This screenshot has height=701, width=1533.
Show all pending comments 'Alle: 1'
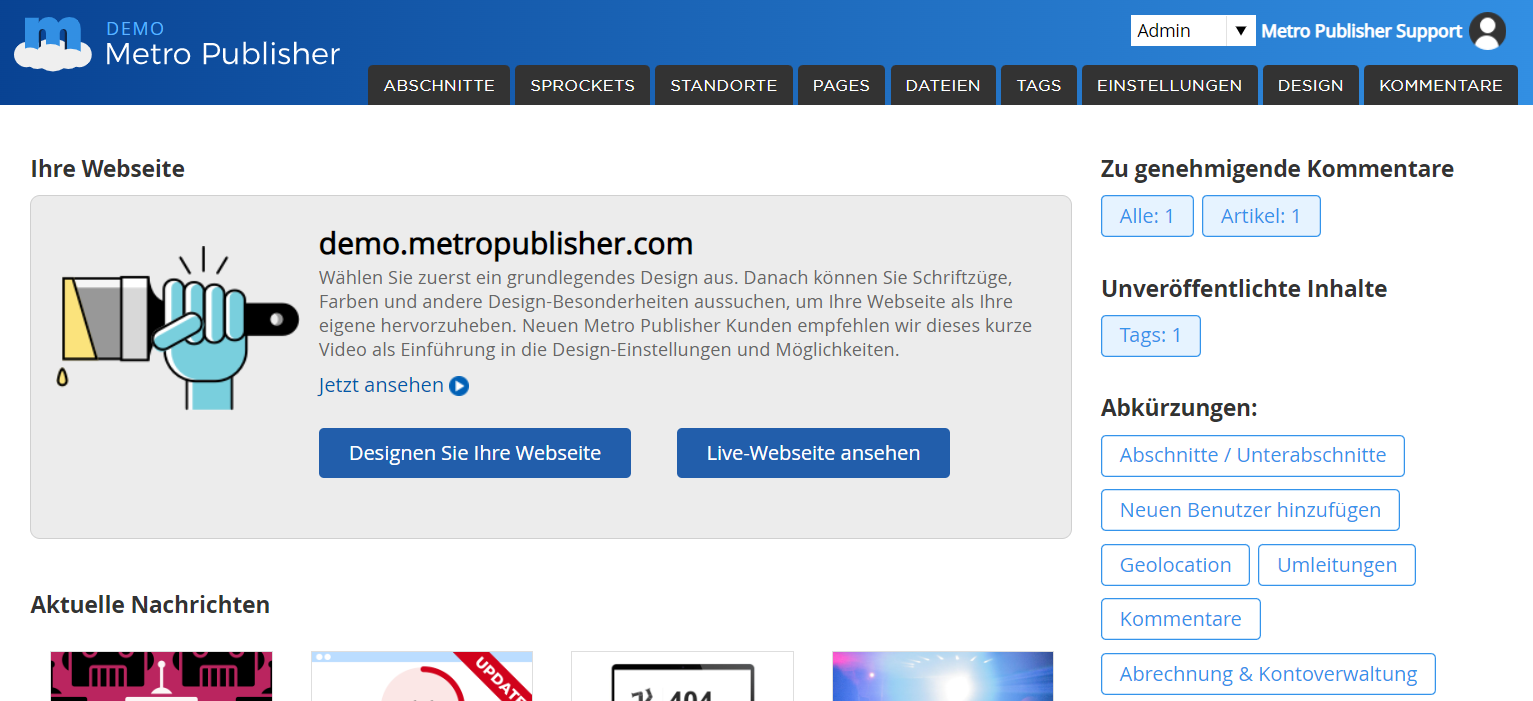tap(1147, 216)
